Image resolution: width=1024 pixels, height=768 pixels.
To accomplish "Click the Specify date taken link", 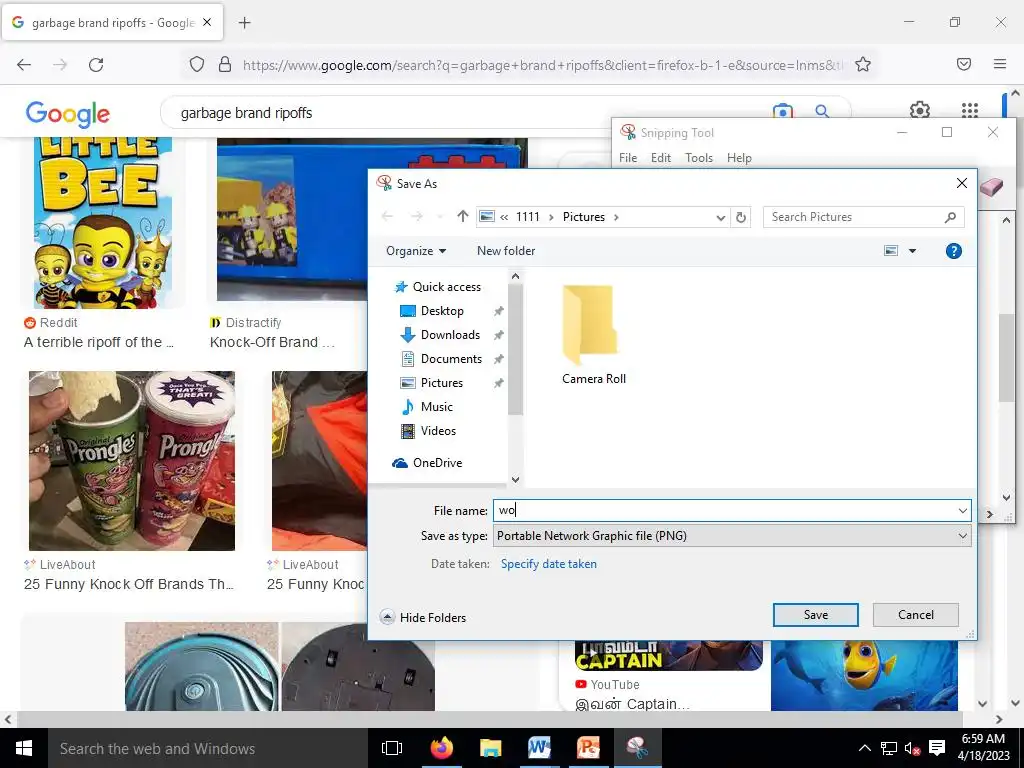I will tap(549, 564).
